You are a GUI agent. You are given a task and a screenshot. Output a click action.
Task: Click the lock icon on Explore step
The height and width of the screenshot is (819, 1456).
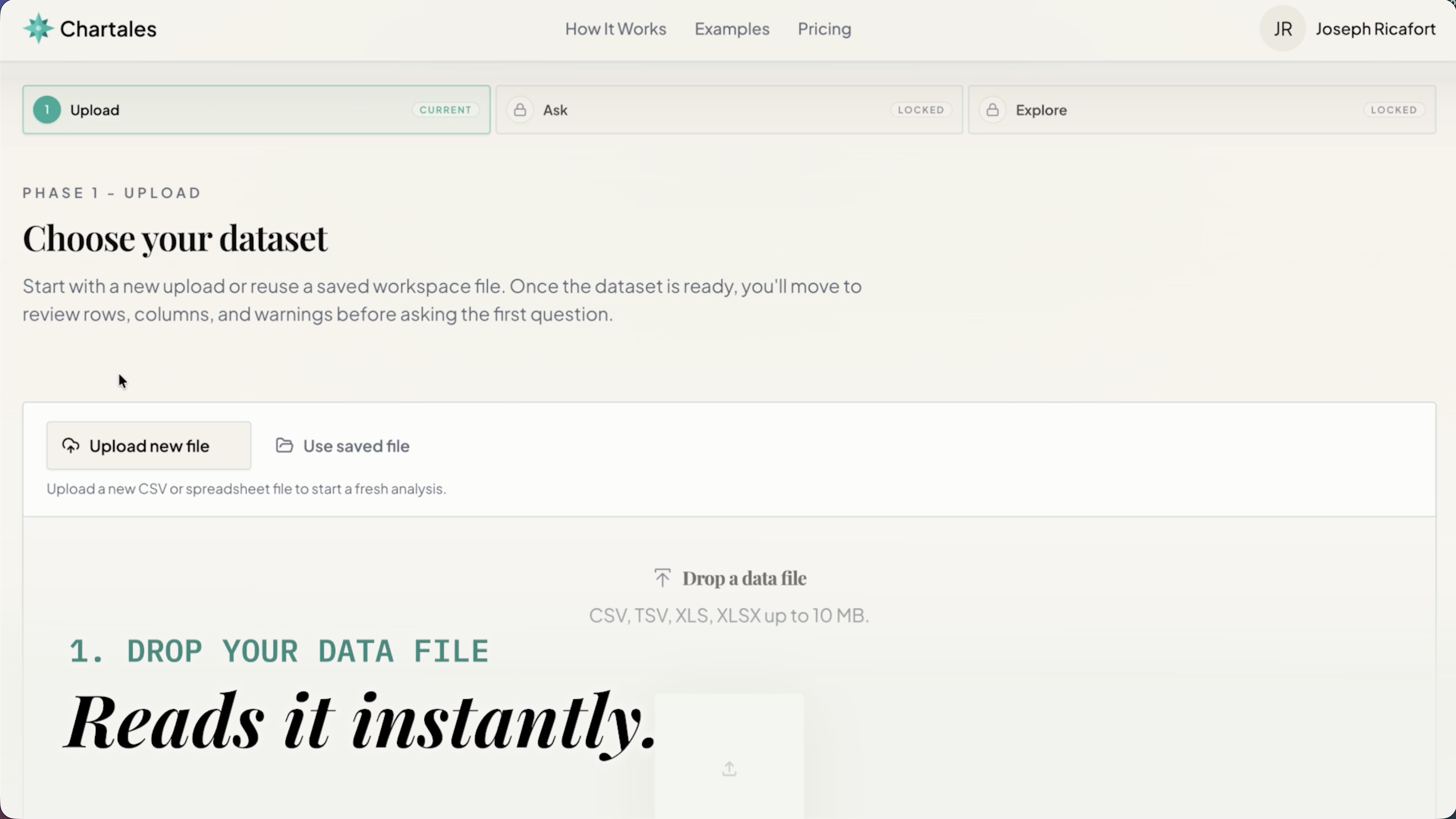tap(992, 109)
